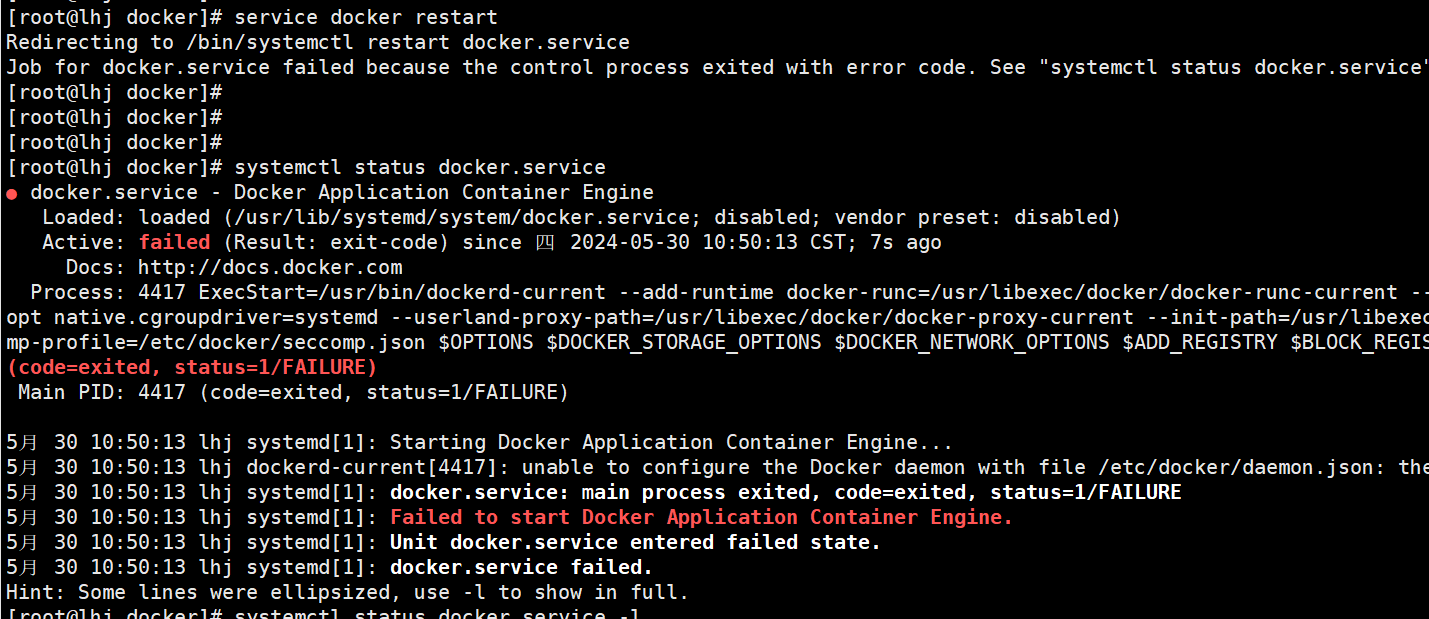Click the red 'failed' Active status word

174,242
